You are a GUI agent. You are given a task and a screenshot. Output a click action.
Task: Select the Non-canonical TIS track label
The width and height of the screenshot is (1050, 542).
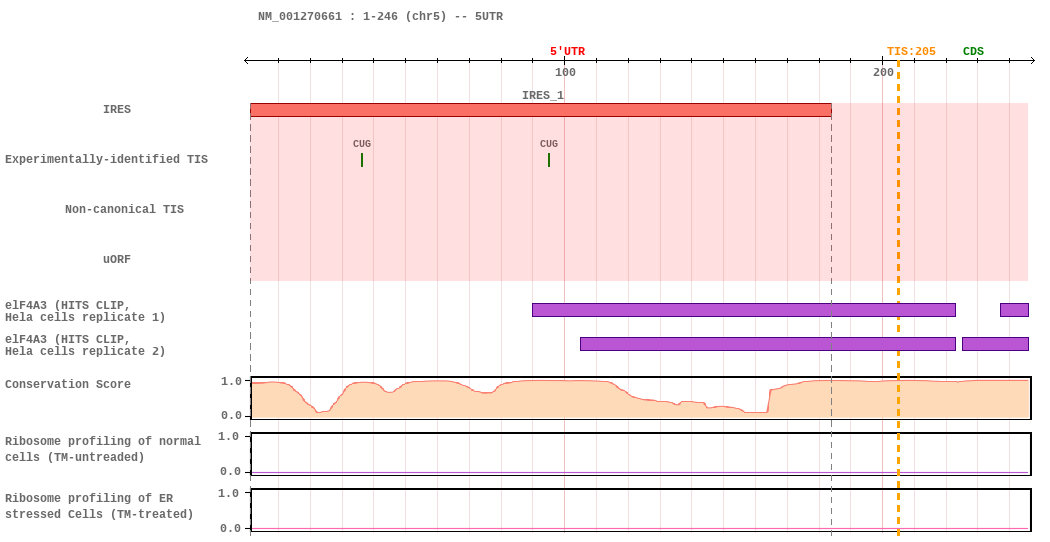124,210
